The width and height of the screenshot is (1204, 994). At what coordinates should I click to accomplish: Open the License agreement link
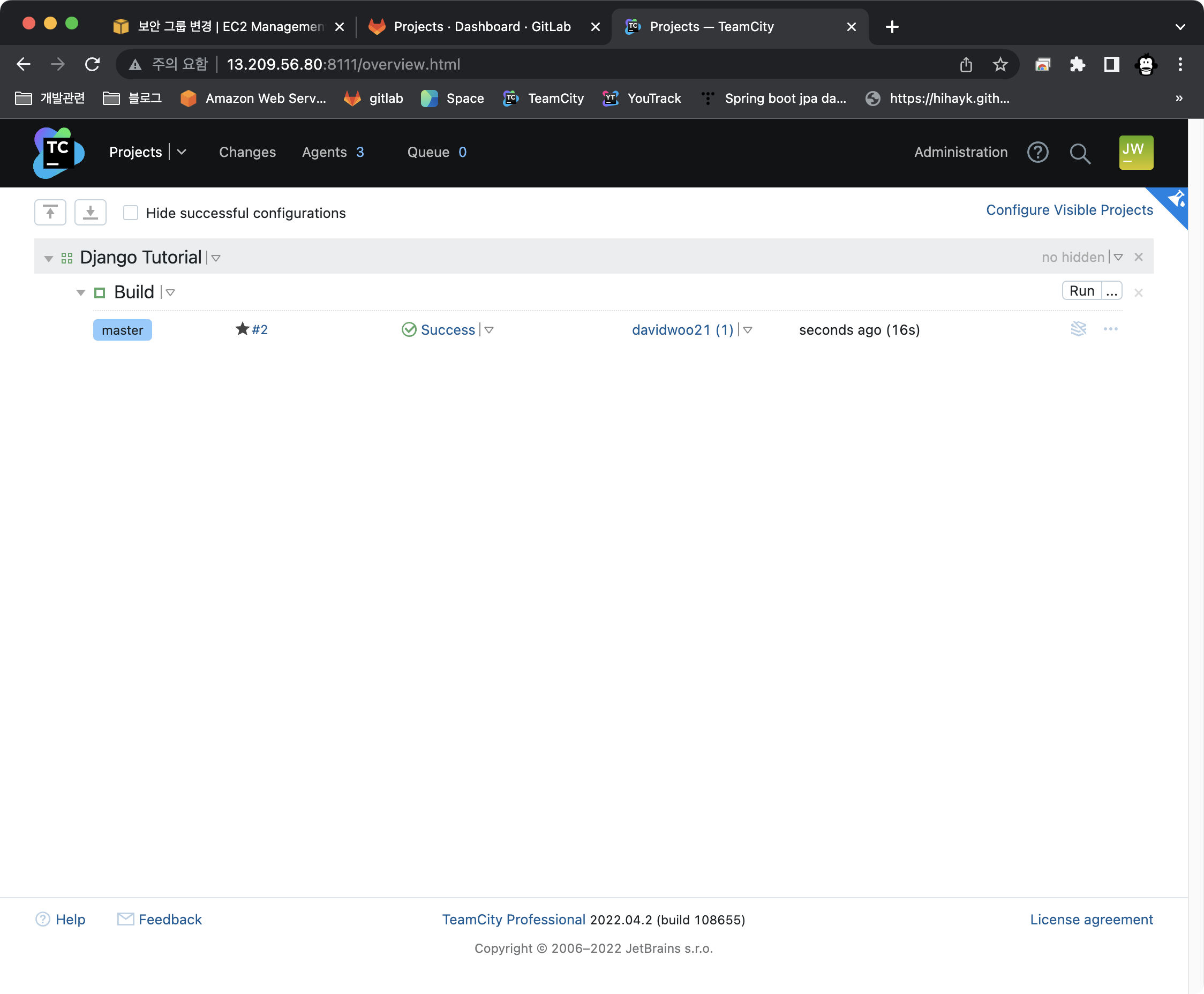tap(1091, 919)
